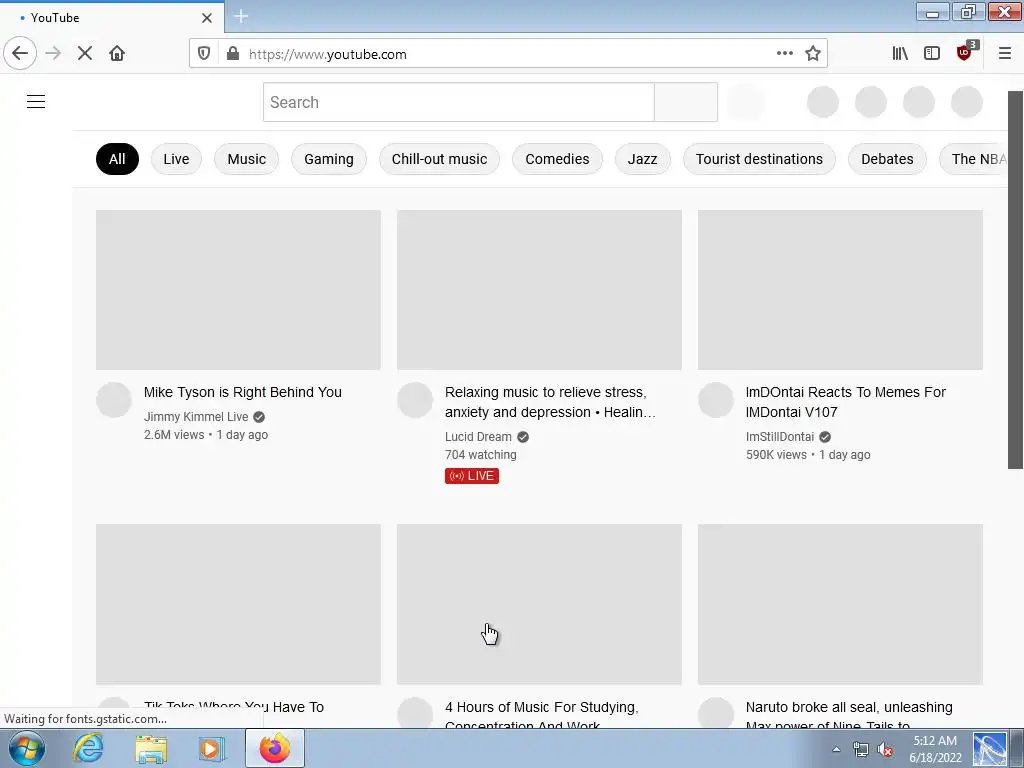
Task: Open the ImDOntai Reacts video thumbnail
Action: [840, 290]
